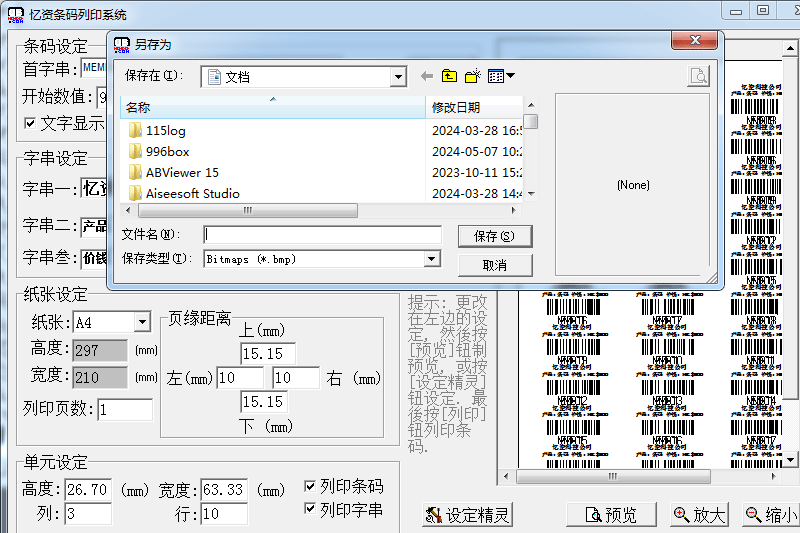The height and width of the screenshot is (533, 800).
Task: Click the app icon in 另存为 title bar
Action: [x=121, y=45]
